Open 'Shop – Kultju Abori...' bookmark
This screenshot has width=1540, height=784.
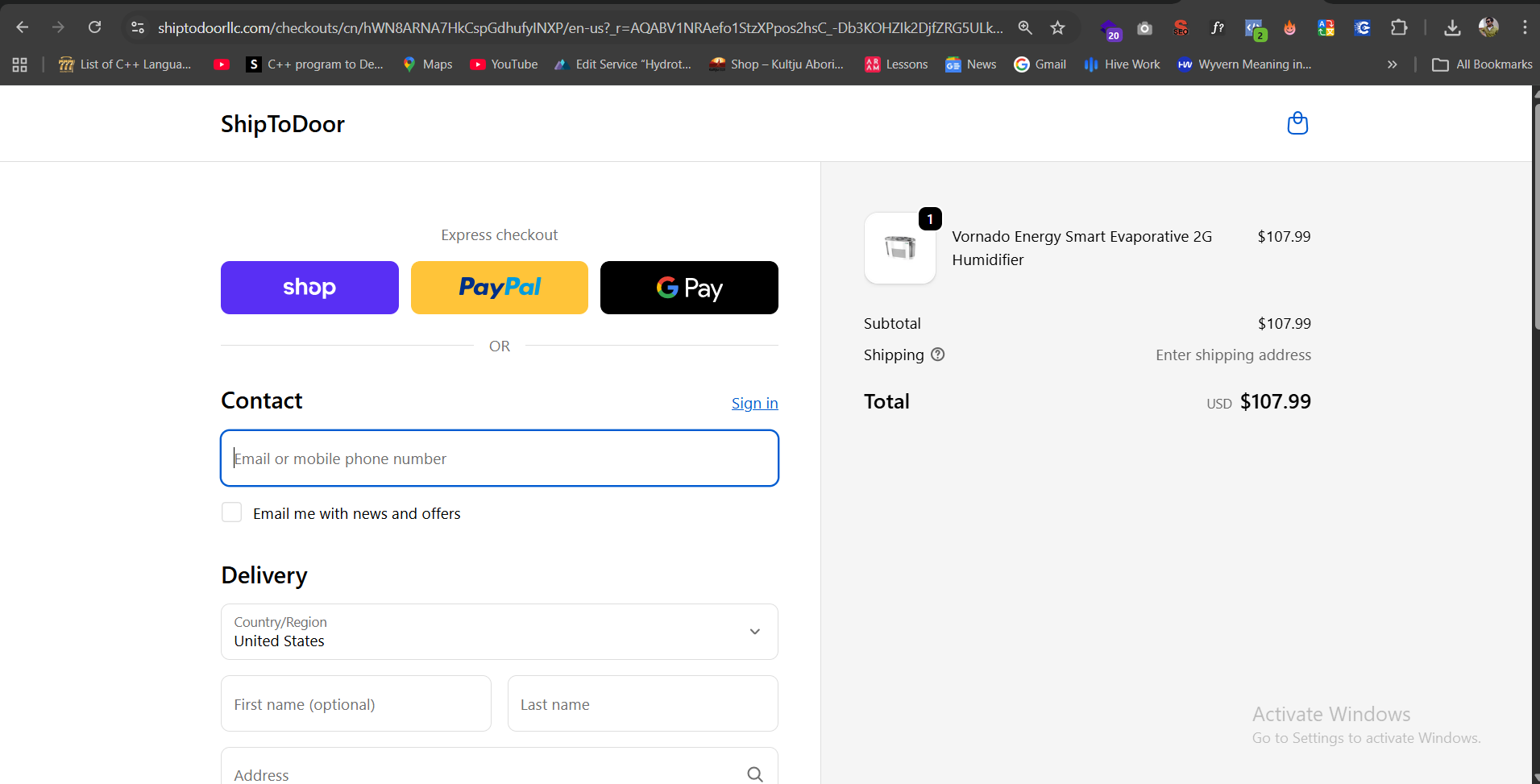777,64
